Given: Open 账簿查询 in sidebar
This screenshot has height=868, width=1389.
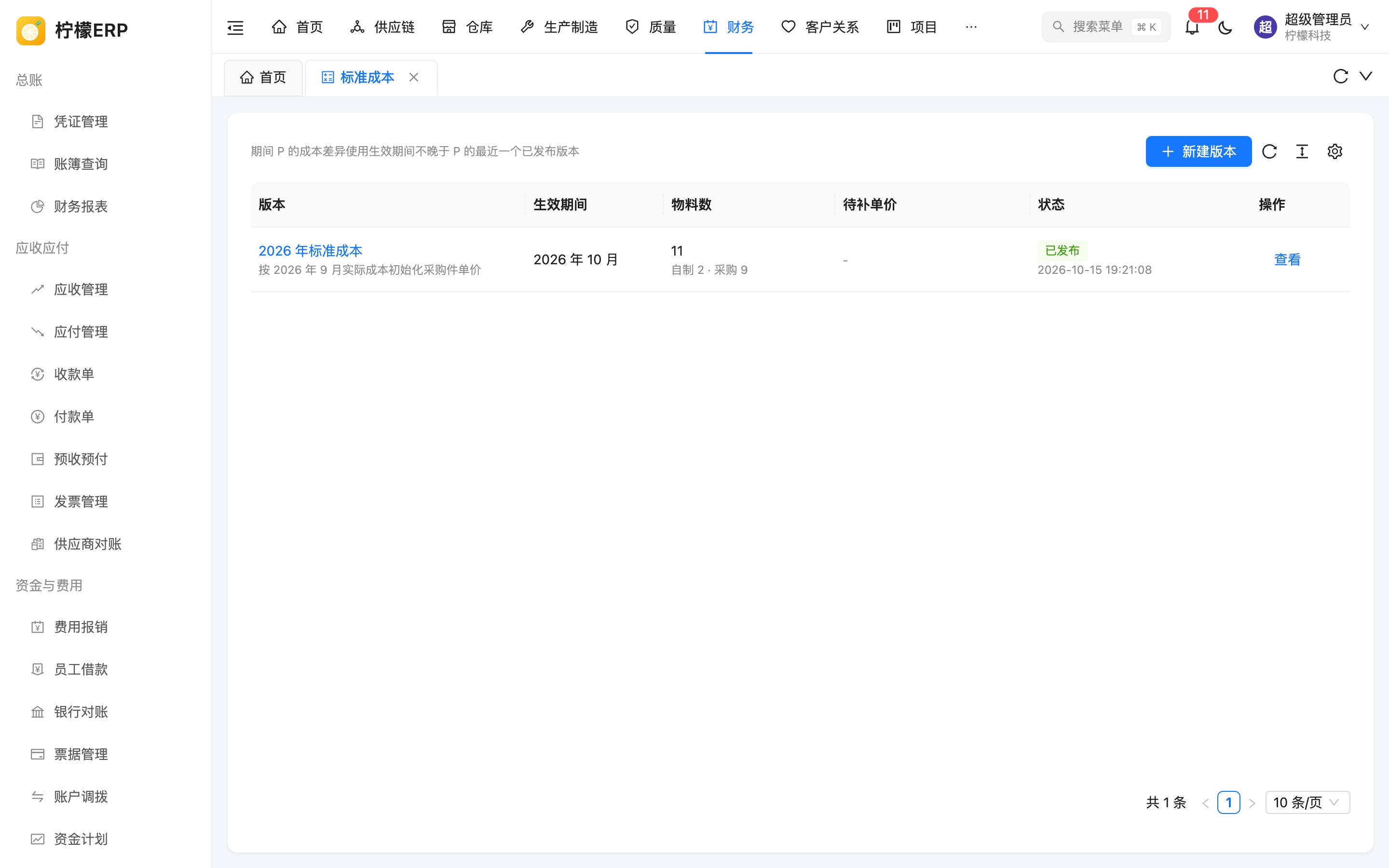Looking at the screenshot, I should 81,164.
